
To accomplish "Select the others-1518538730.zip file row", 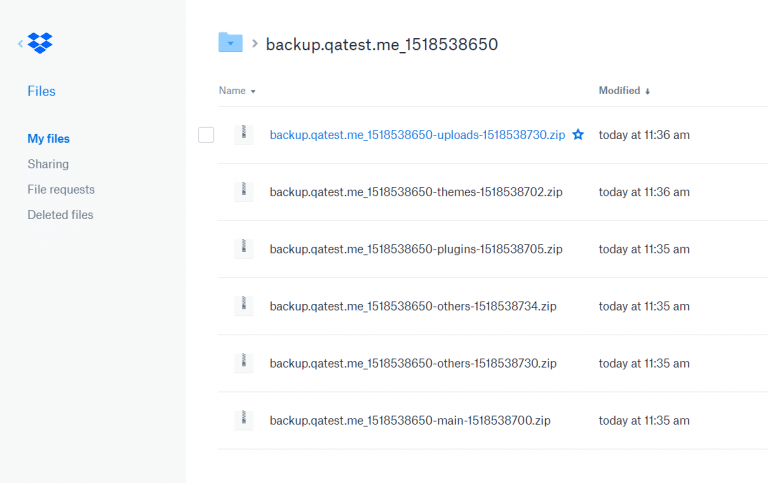I will [493, 363].
